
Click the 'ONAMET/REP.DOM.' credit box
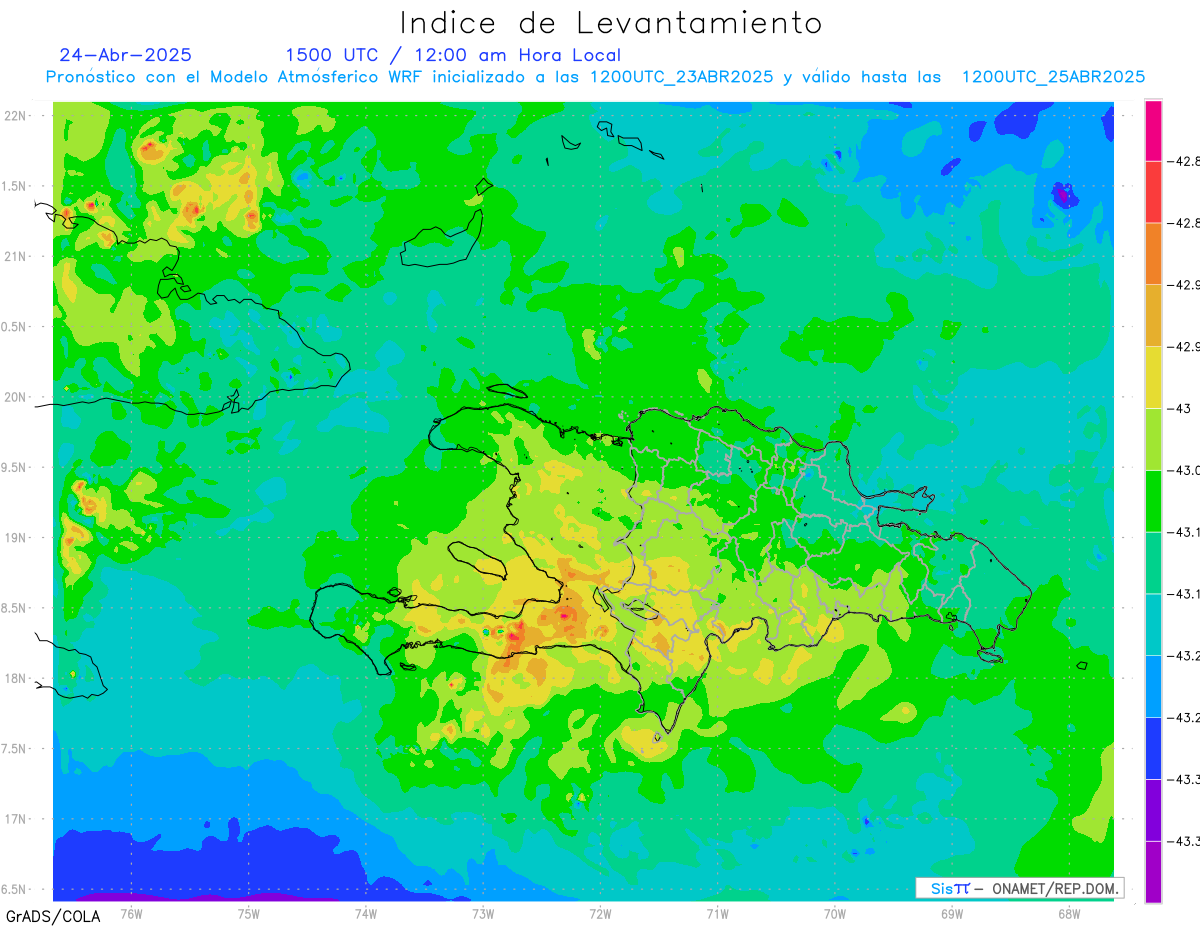pyautogui.click(x=1019, y=888)
